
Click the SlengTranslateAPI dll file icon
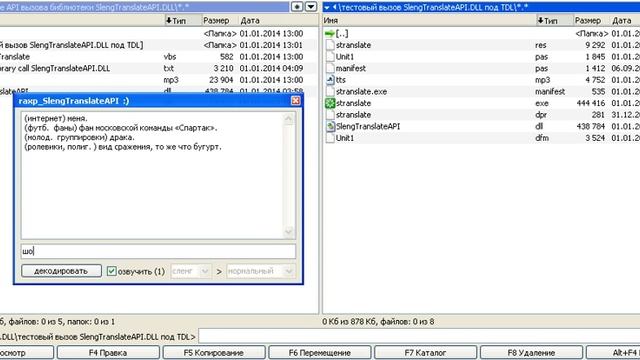pyautogui.click(x=330, y=127)
